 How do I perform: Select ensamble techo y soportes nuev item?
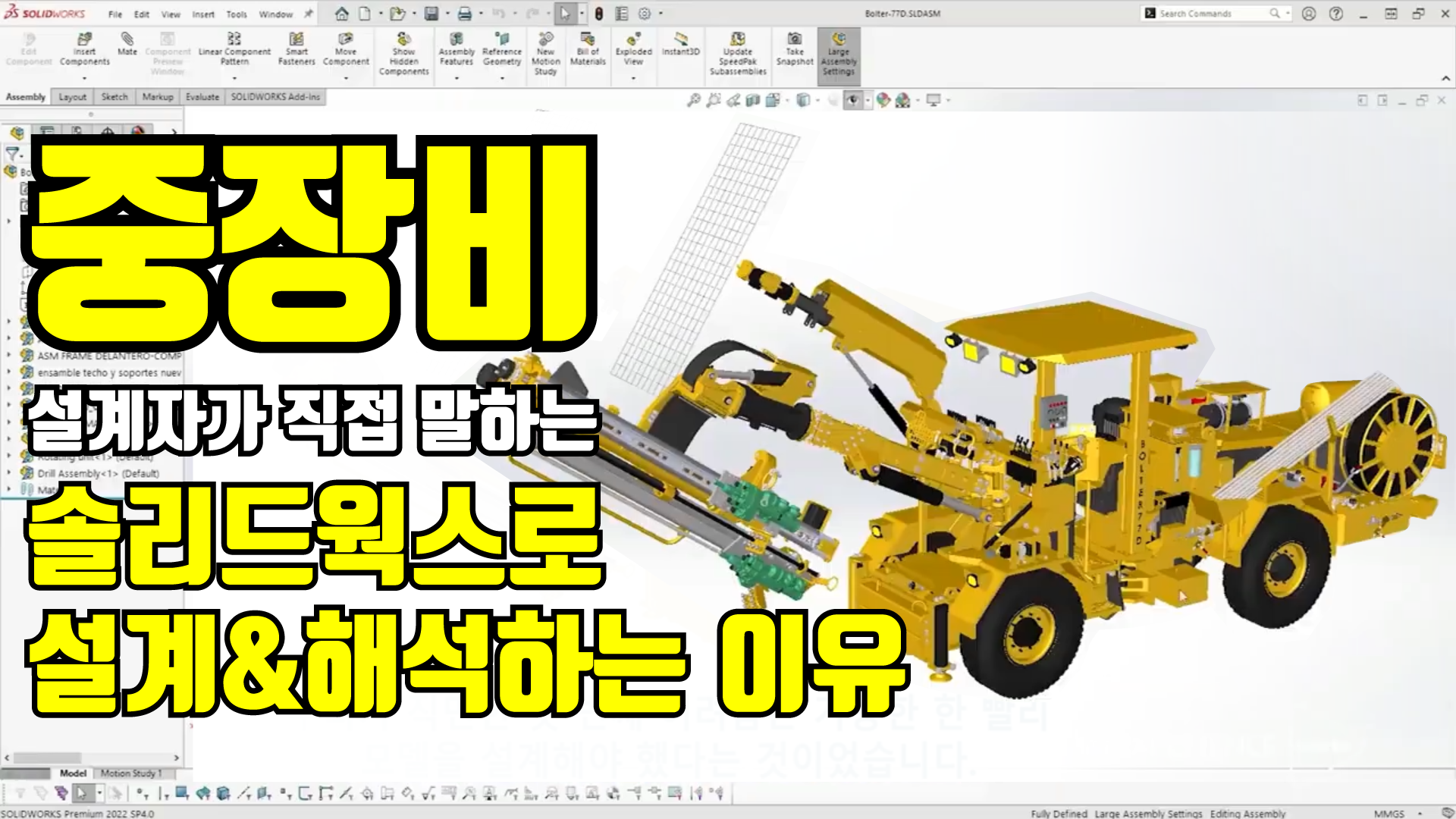pyautogui.click(x=109, y=372)
